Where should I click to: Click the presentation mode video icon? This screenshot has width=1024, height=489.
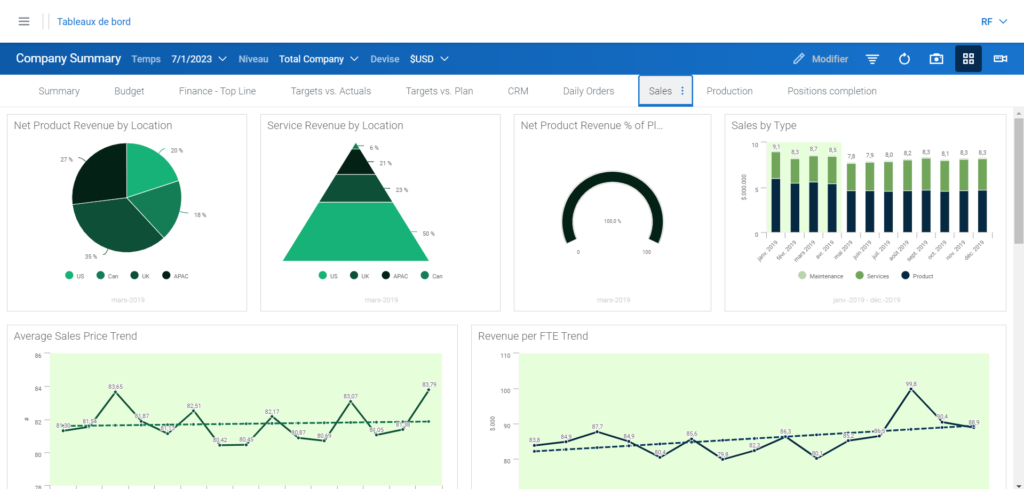pos(1000,59)
